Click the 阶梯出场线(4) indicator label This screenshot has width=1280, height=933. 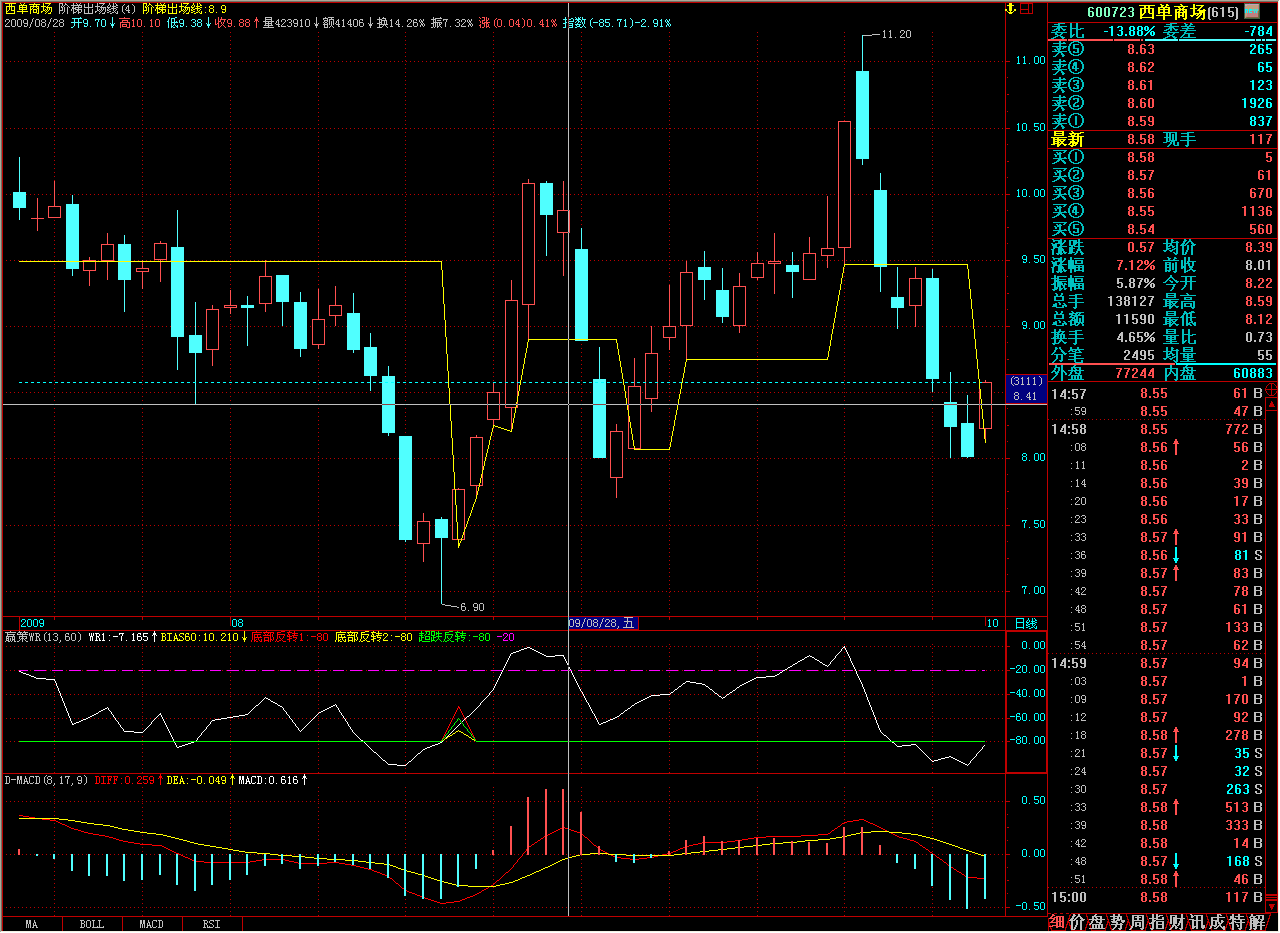click(x=98, y=8)
